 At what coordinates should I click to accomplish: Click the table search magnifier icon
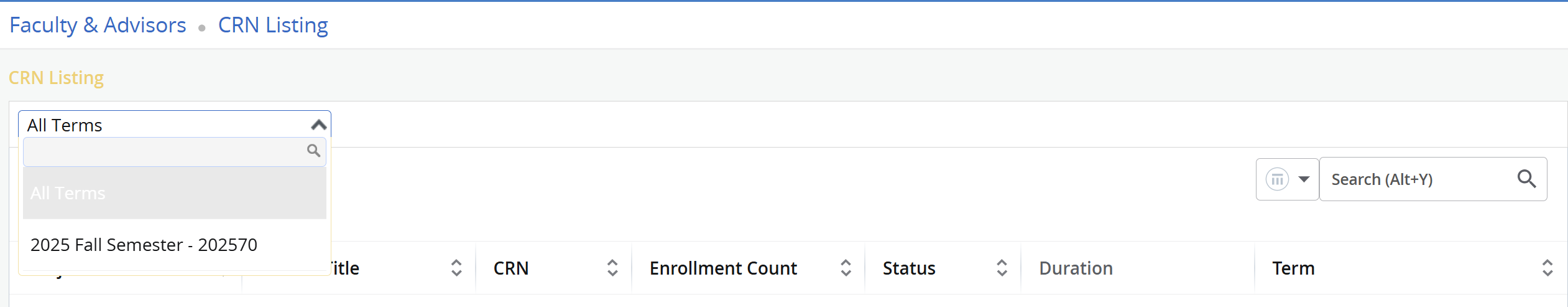coord(1526,179)
